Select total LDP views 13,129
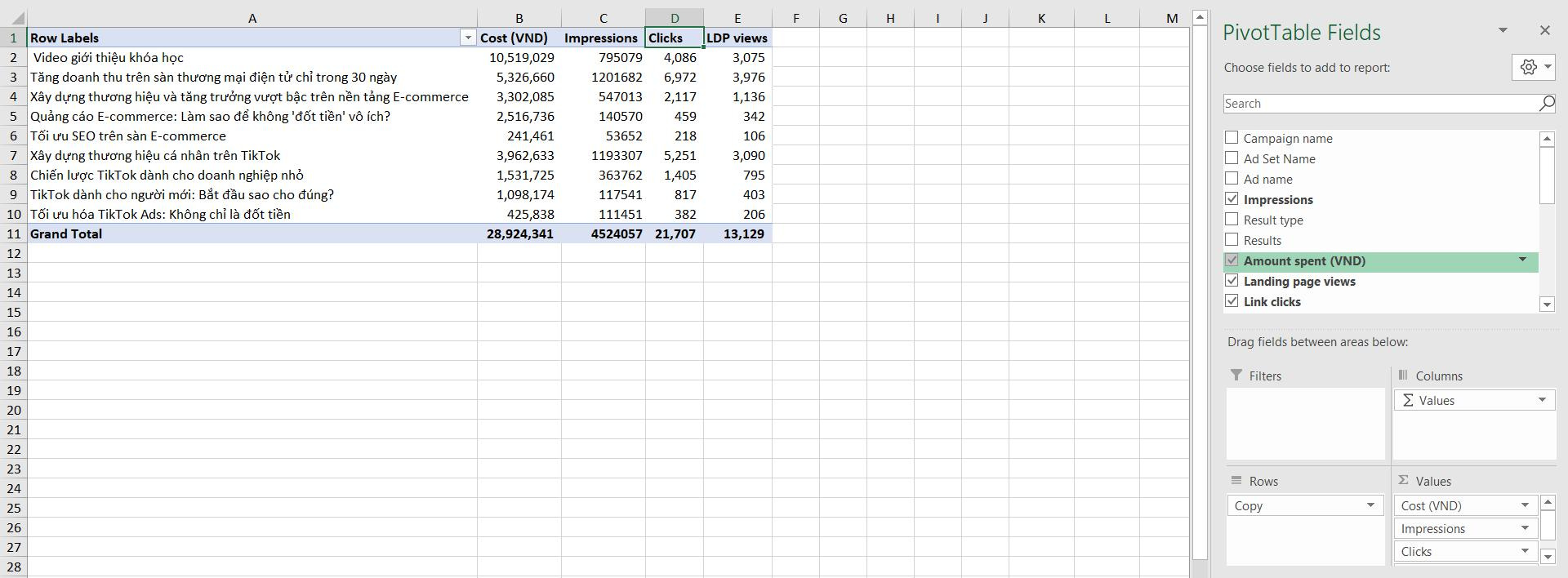This screenshot has width=1568, height=578. 737,233
